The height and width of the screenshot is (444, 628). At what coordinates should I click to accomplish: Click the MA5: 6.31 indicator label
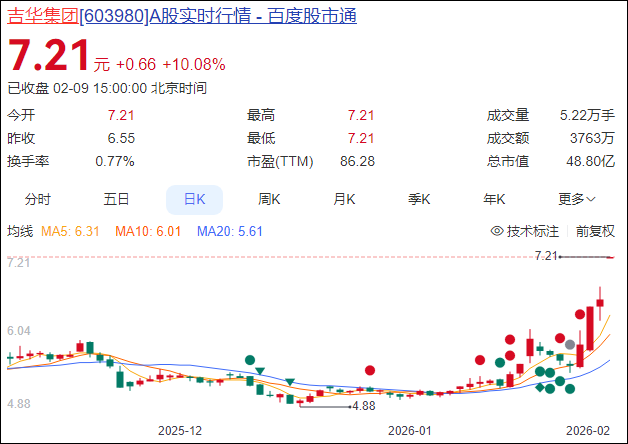click(x=70, y=231)
